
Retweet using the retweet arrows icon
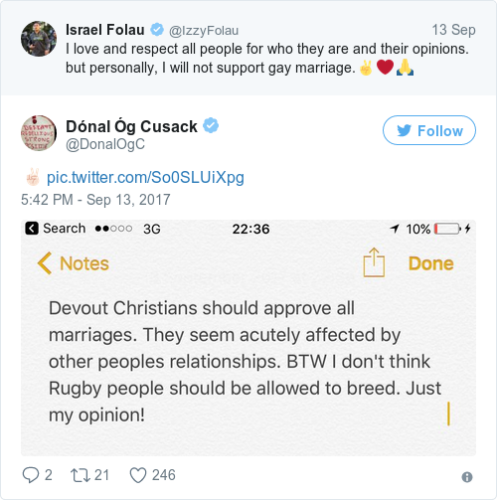click(x=80, y=475)
